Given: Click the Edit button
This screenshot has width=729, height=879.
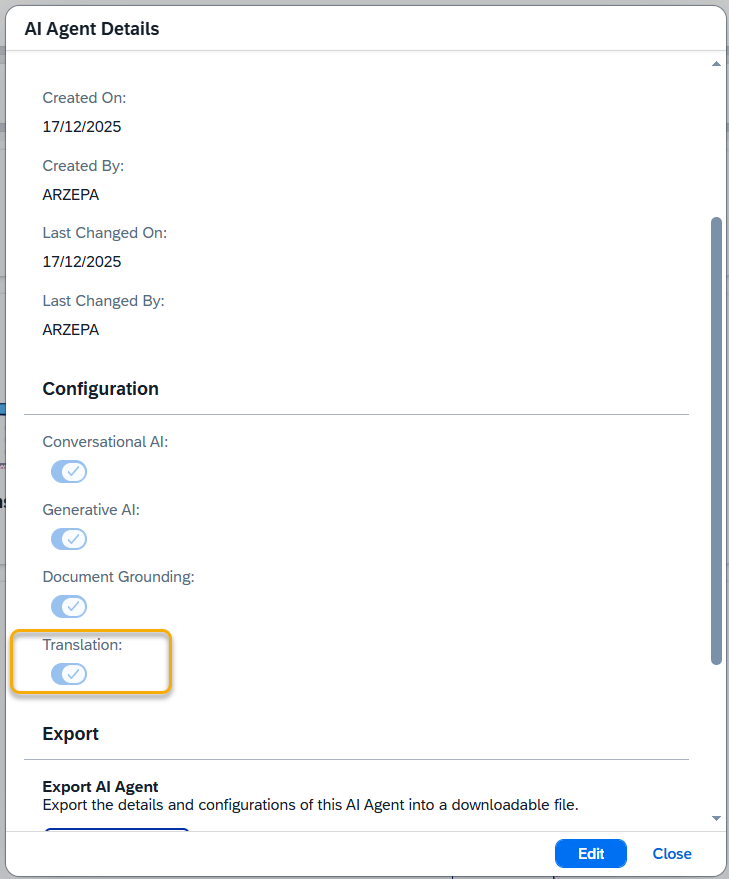Looking at the screenshot, I should [590, 854].
